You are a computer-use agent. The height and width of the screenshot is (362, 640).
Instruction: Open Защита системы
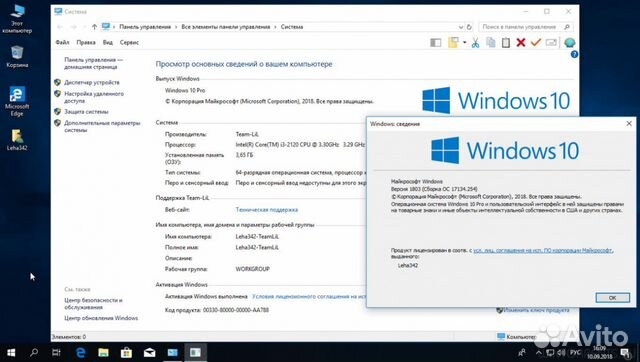pyautogui.click(x=86, y=111)
